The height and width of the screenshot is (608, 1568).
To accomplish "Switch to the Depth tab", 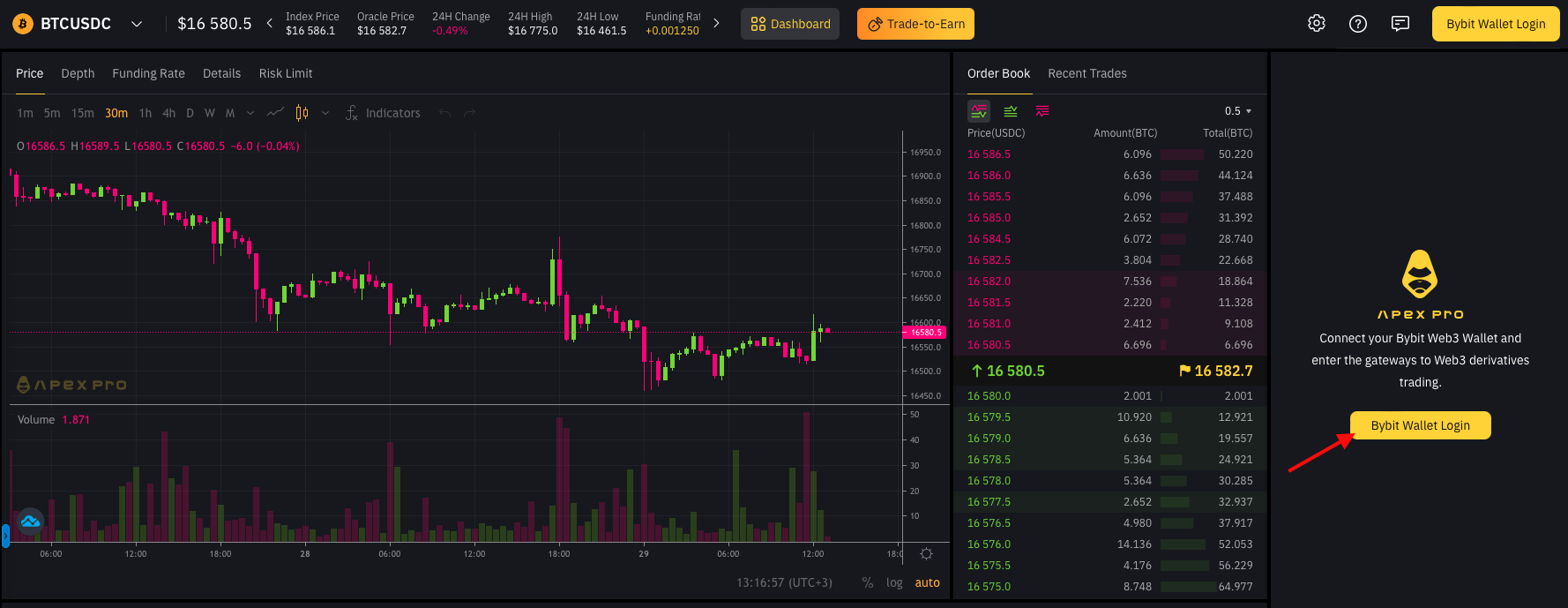I will pos(78,73).
